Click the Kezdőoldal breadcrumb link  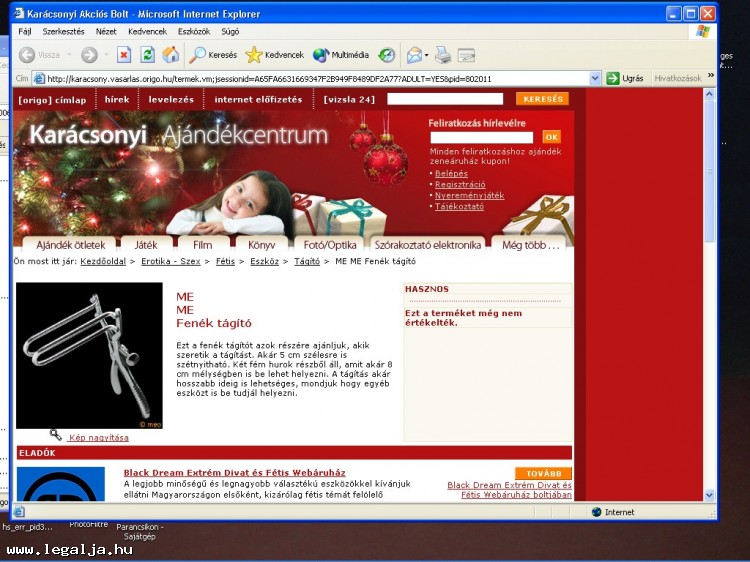(103, 261)
